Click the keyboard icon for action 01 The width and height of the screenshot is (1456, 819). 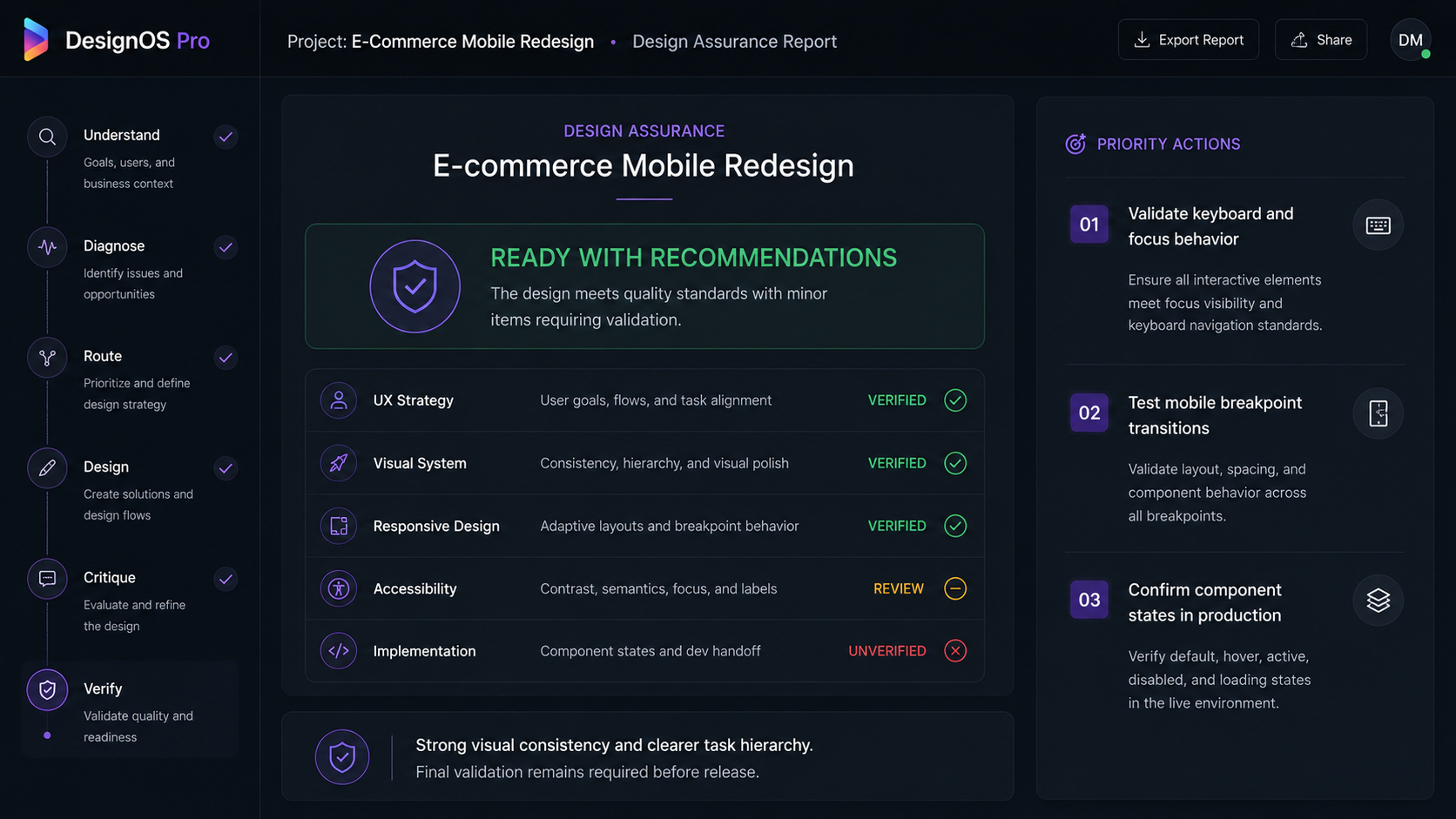click(1378, 225)
